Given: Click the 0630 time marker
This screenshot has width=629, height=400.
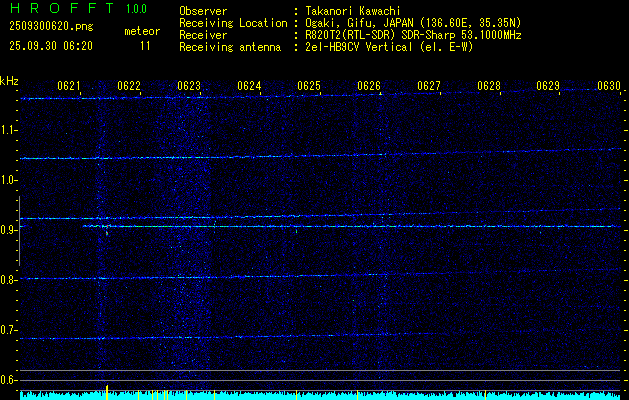Looking at the screenshot, I should [x=609, y=86].
